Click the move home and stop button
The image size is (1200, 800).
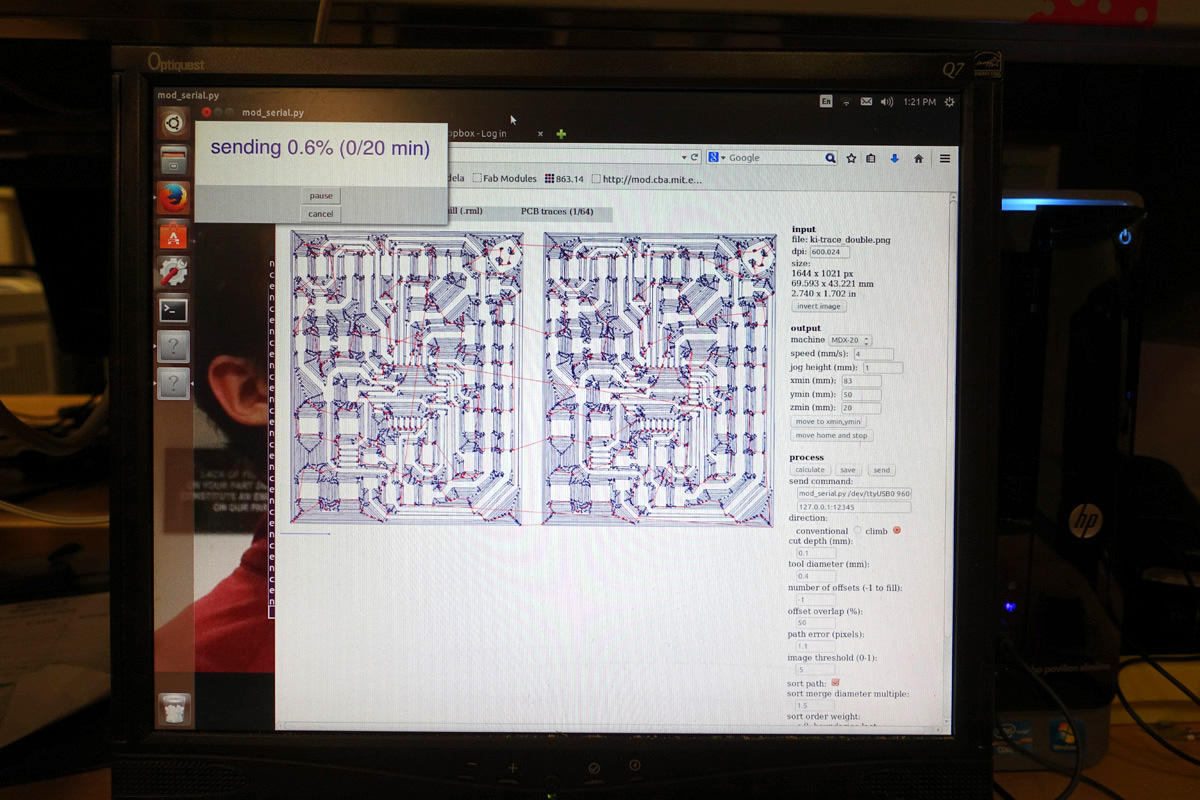[x=832, y=436]
